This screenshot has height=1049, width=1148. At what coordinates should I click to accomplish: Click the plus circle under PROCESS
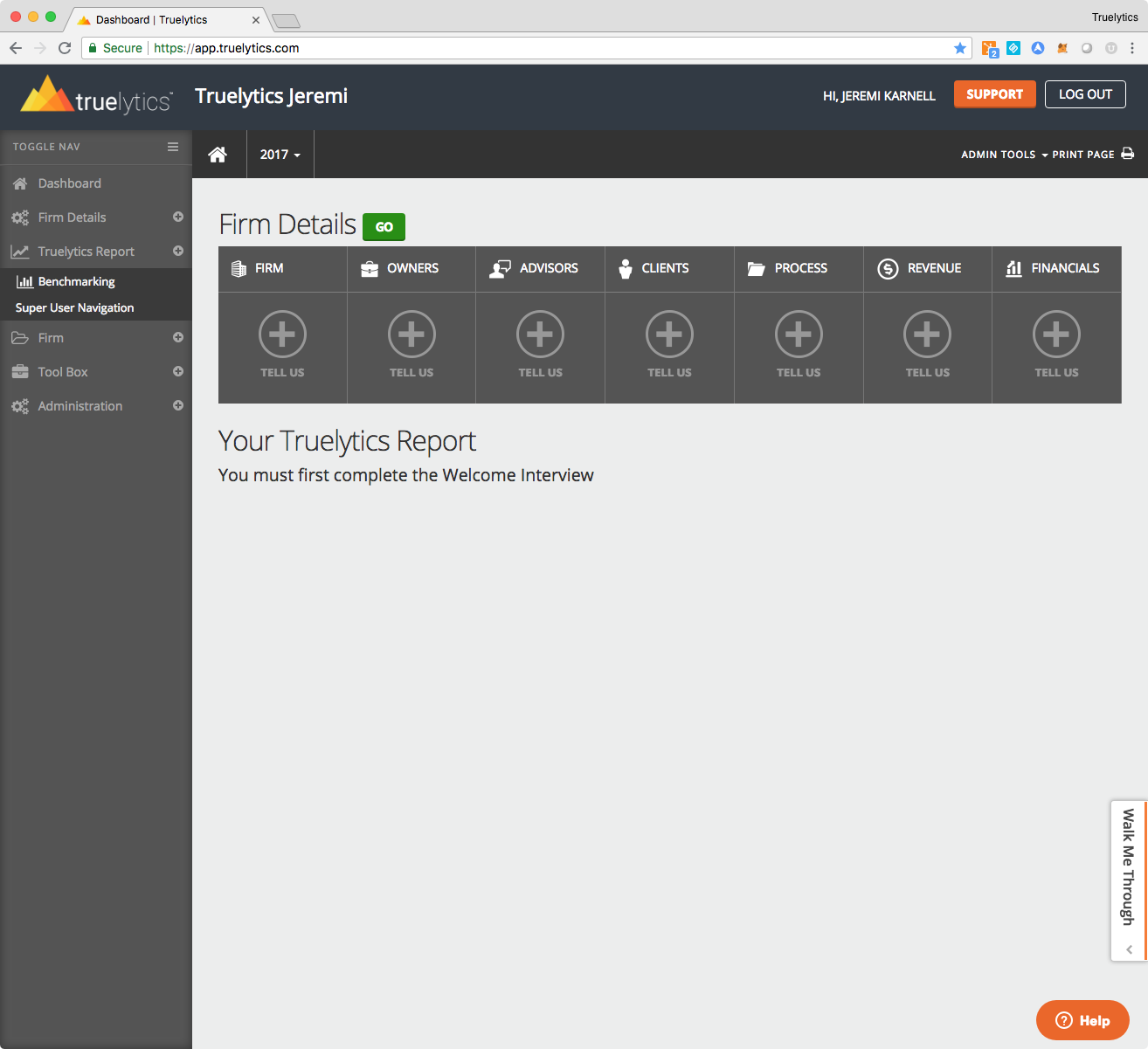[x=799, y=334]
